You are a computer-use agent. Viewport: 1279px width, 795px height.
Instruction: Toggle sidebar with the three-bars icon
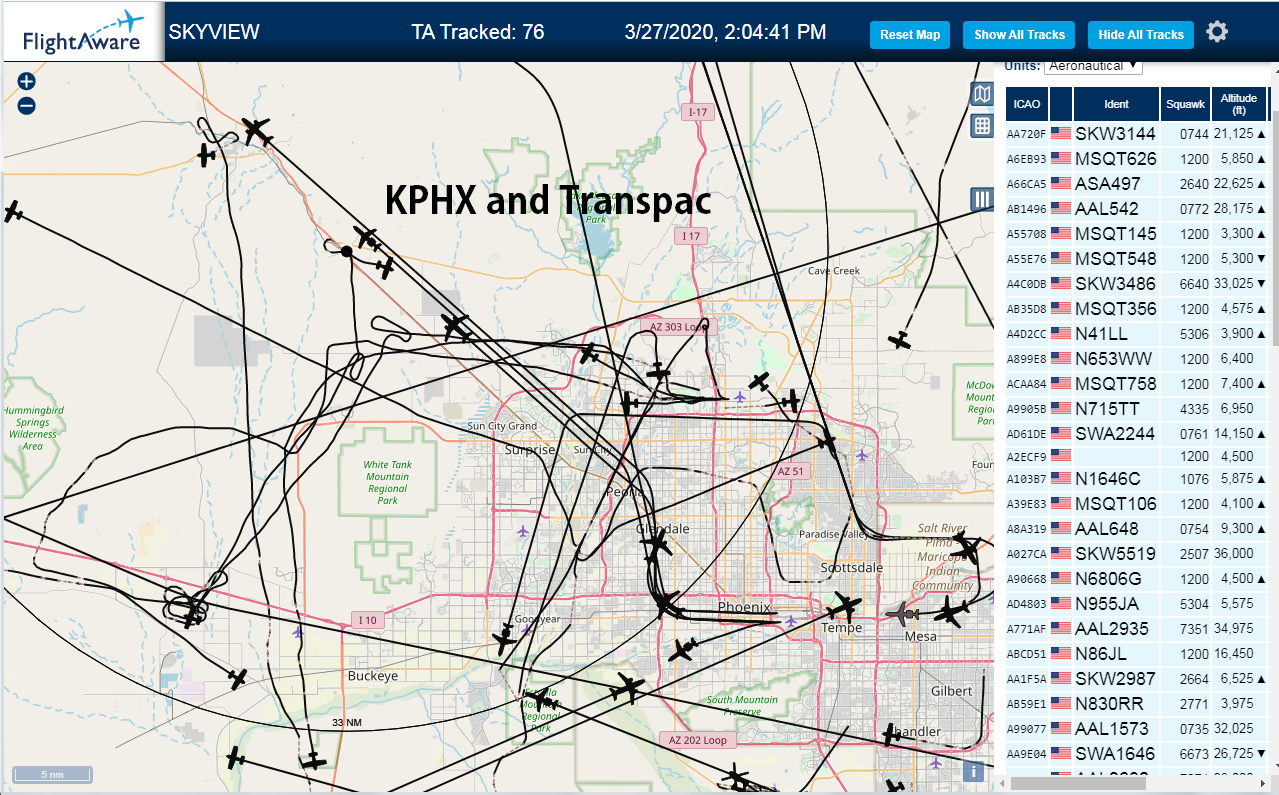point(982,199)
